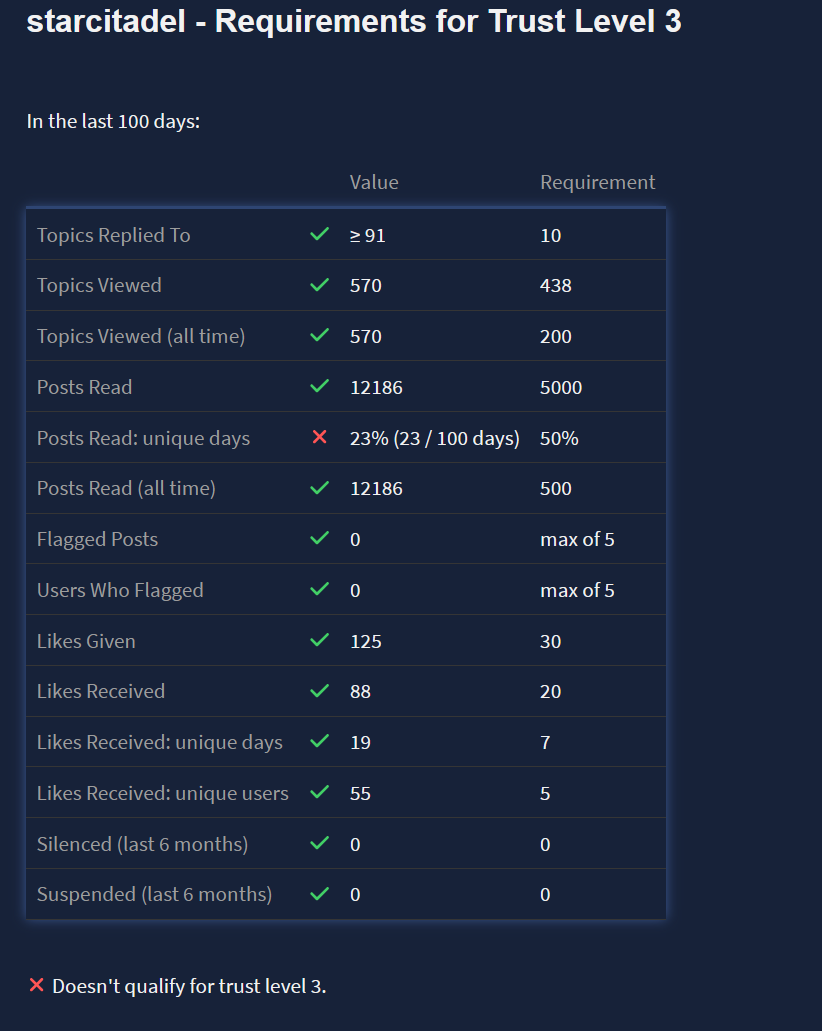Screen dimensions: 822x1031
Task: Click the red X by Doesn't qualify message
Action: 37,986
